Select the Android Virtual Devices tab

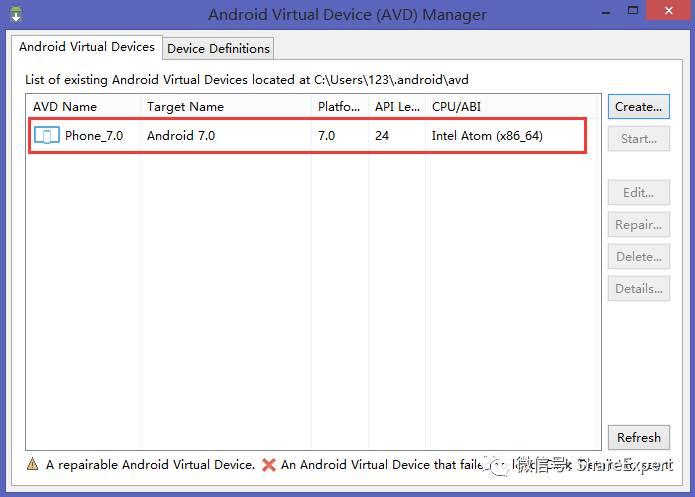[x=87, y=47]
